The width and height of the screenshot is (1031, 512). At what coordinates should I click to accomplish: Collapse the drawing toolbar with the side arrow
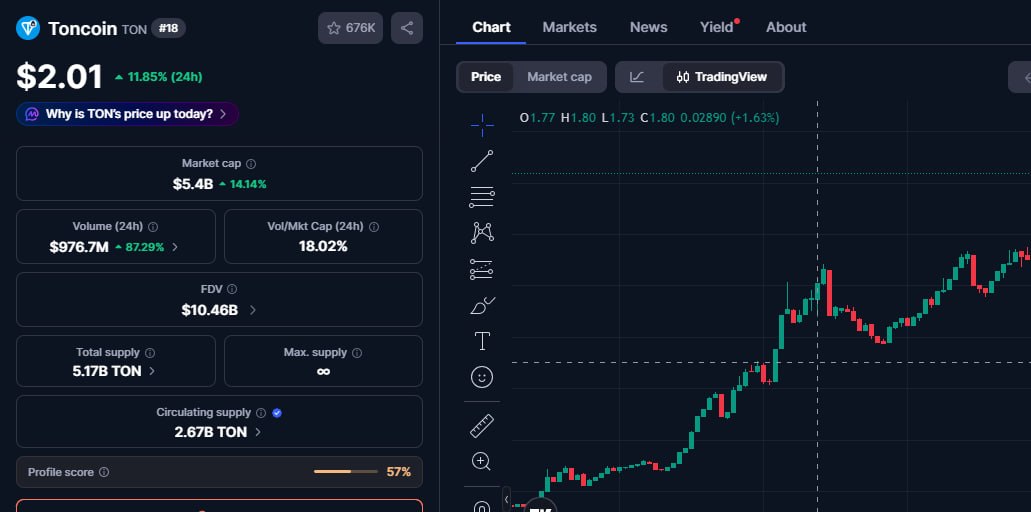coord(506,500)
